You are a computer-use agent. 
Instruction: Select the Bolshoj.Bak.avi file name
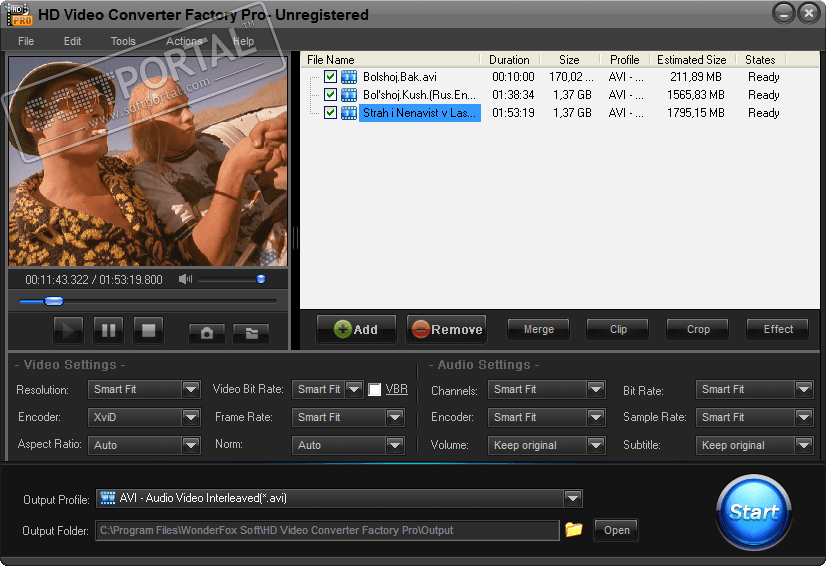tap(400, 77)
